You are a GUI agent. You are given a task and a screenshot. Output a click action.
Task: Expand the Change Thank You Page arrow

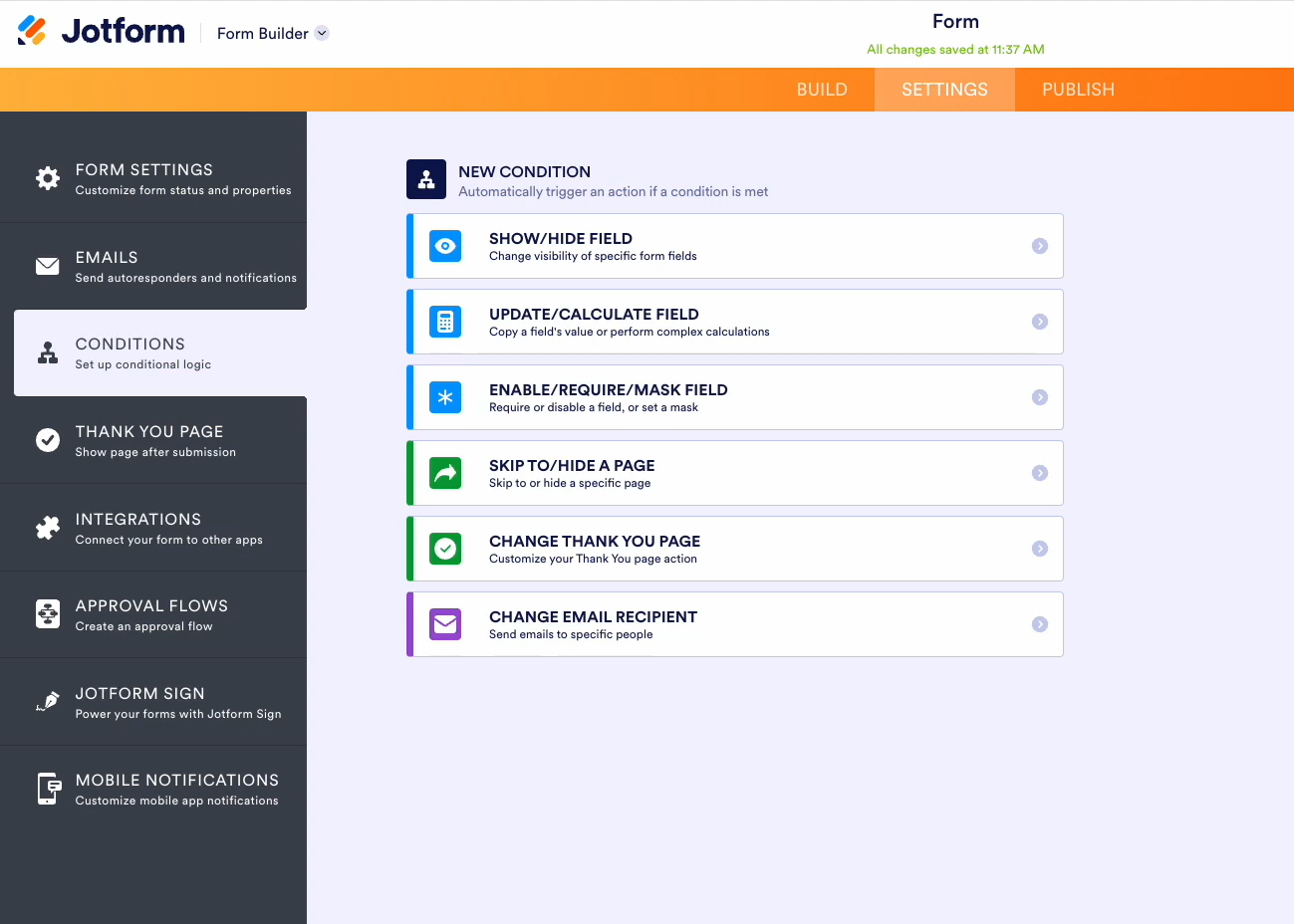(x=1040, y=549)
